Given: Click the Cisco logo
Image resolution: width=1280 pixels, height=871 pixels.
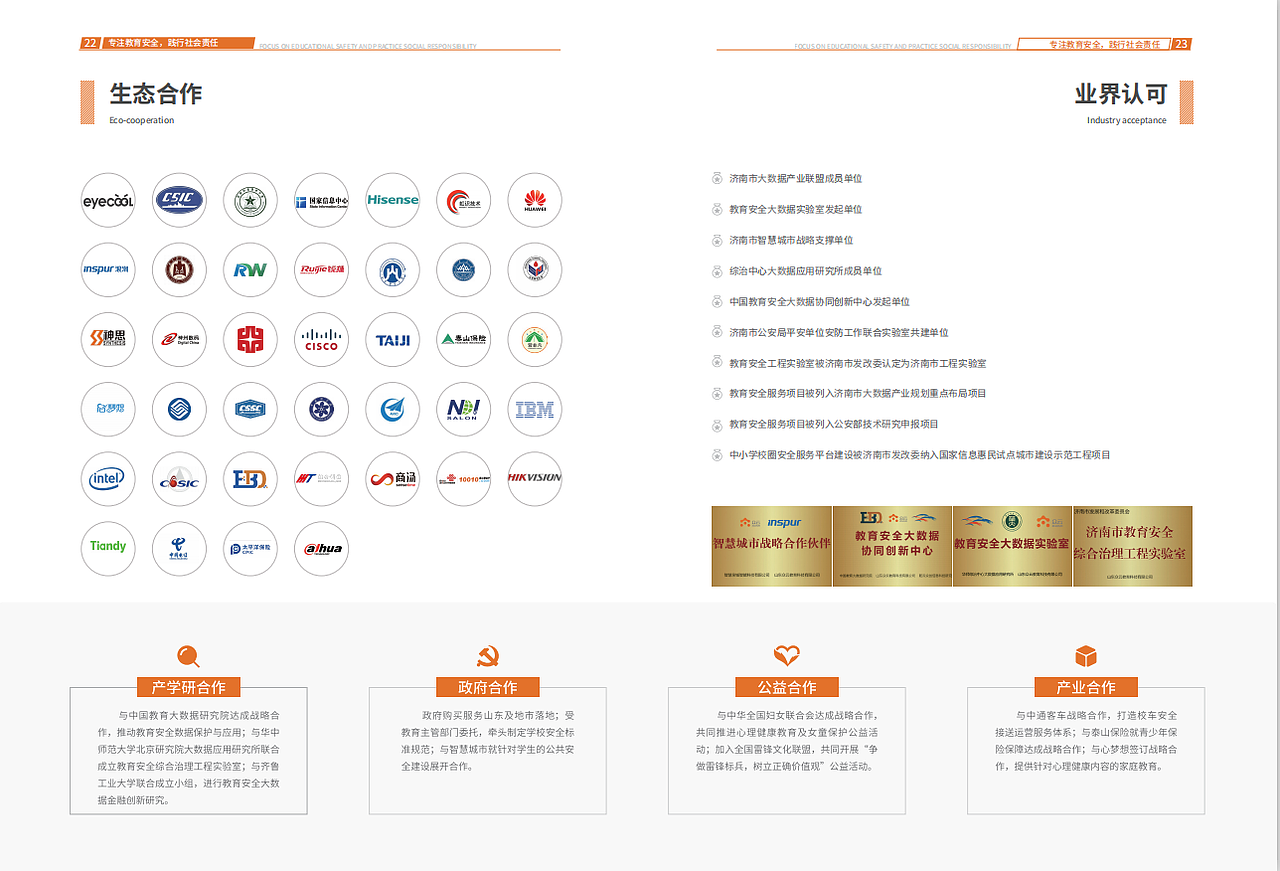Looking at the screenshot, I should tap(321, 340).
